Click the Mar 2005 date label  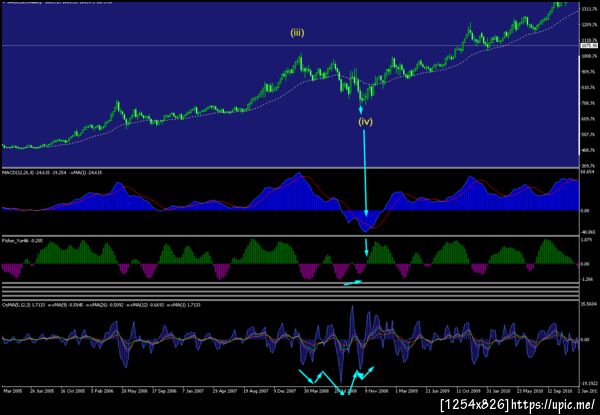point(13,391)
